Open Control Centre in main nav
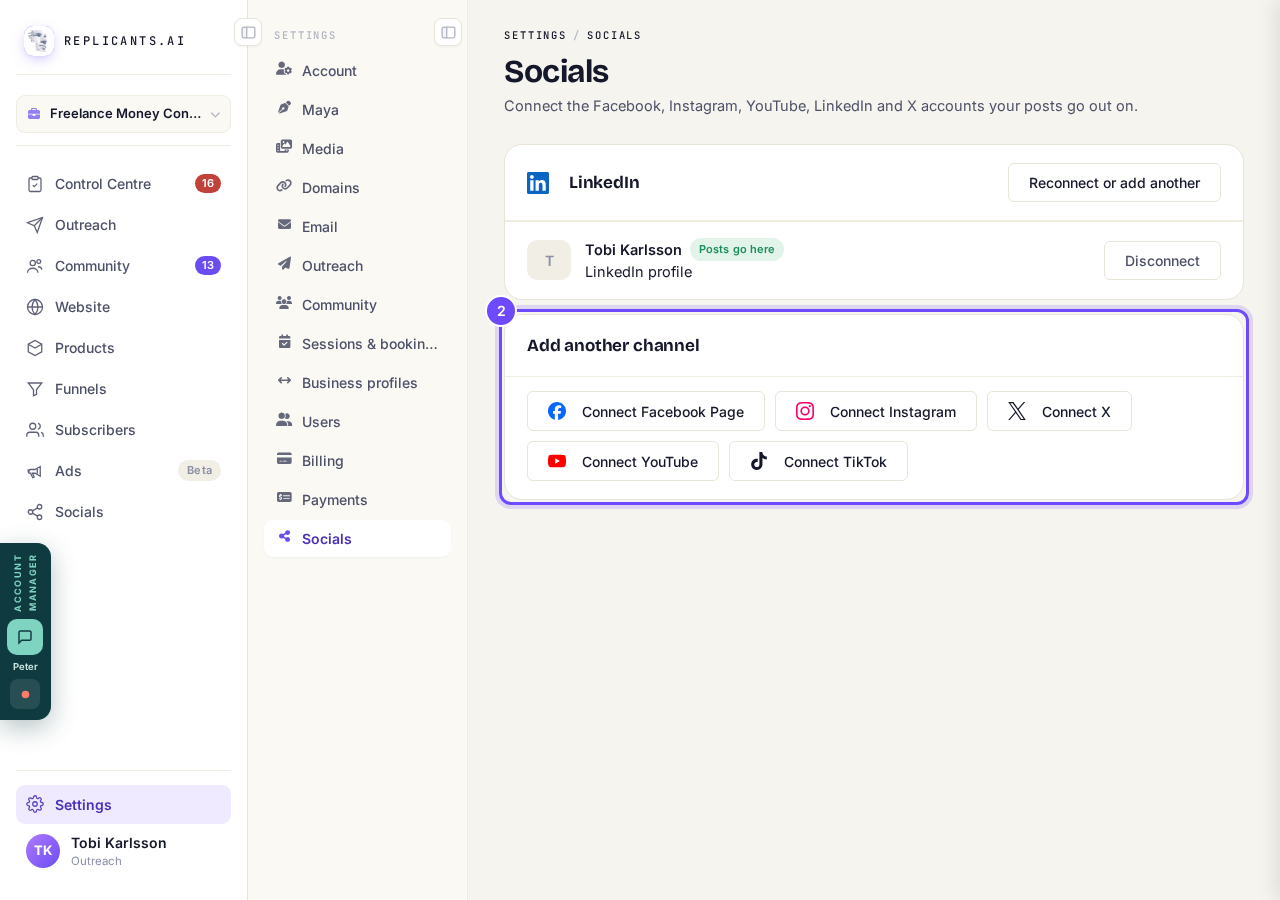The height and width of the screenshot is (900, 1280). [123, 184]
